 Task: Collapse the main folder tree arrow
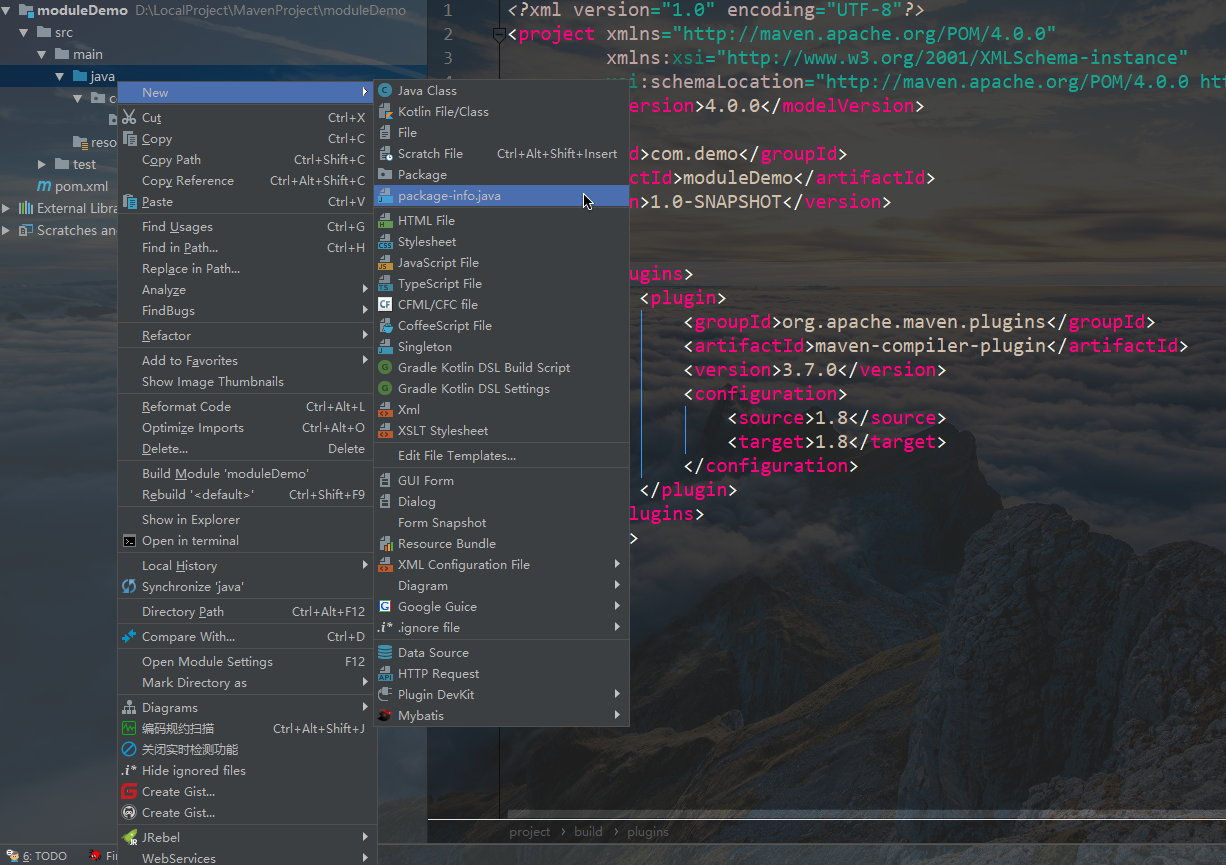point(42,54)
